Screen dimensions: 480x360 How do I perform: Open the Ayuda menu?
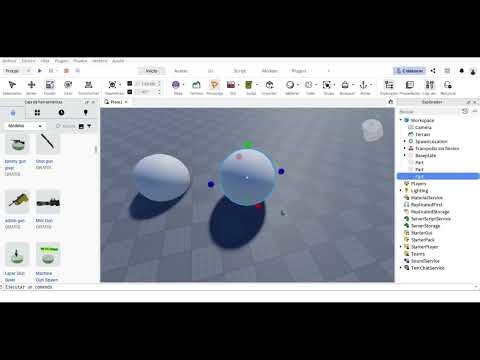tap(118, 61)
